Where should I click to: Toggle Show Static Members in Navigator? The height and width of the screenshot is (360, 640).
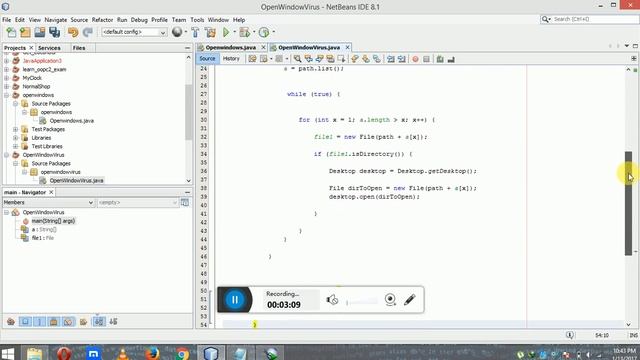point(40,322)
